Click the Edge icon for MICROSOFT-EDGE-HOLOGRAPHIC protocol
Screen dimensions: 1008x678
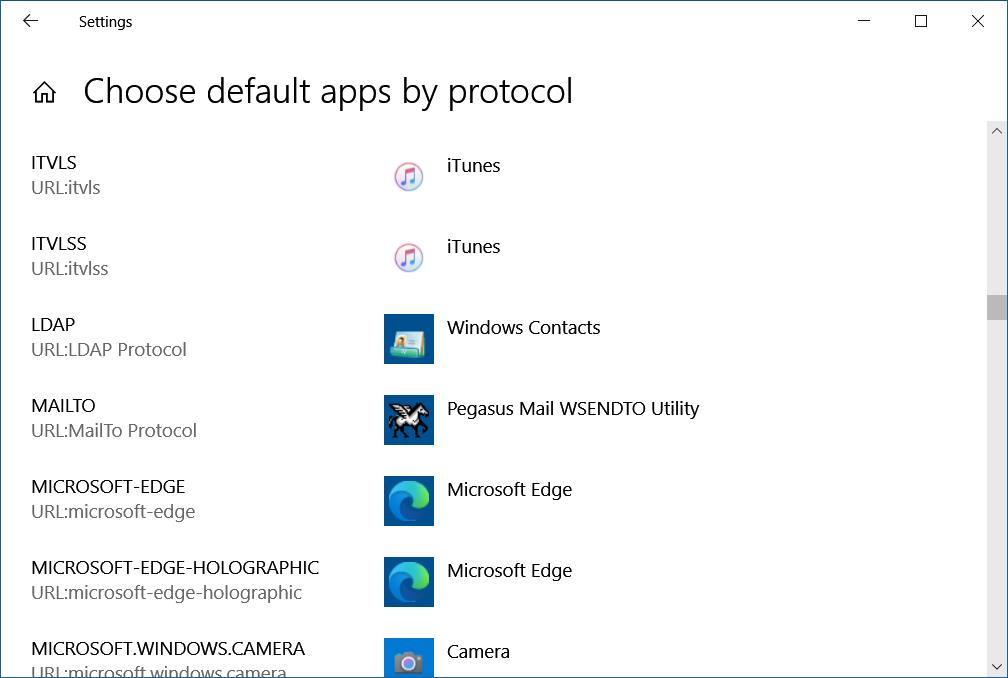coord(408,582)
